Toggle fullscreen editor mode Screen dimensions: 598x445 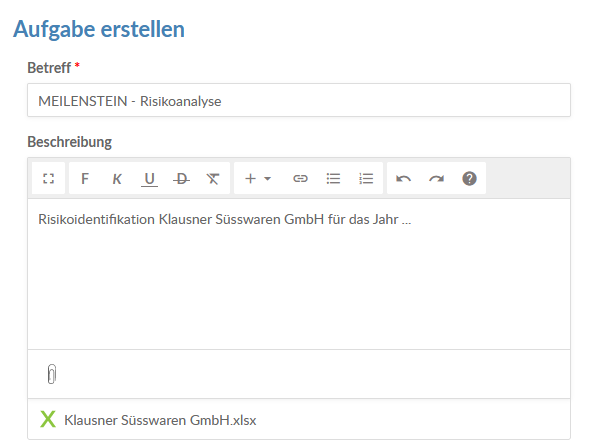[x=48, y=178]
